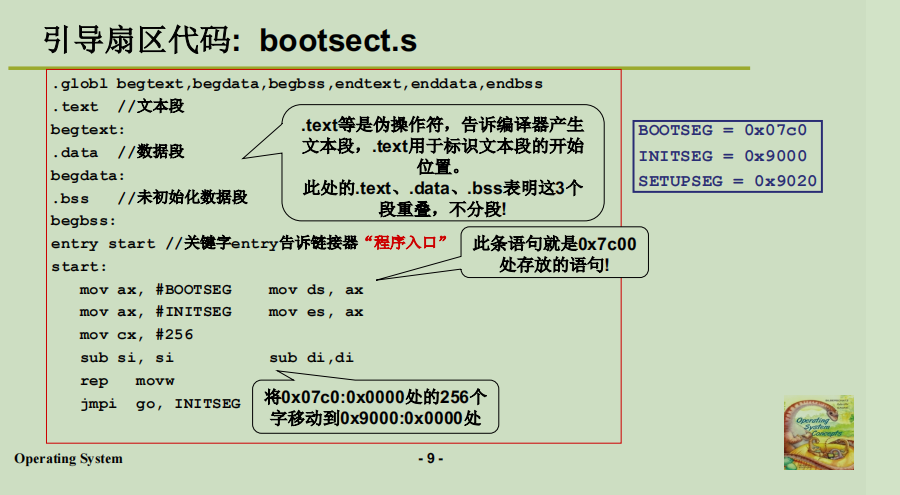The height and width of the screenshot is (495, 900).
Task: Select the BOOTSEG = 0x07c0 definition line
Action: tap(722, 131)
